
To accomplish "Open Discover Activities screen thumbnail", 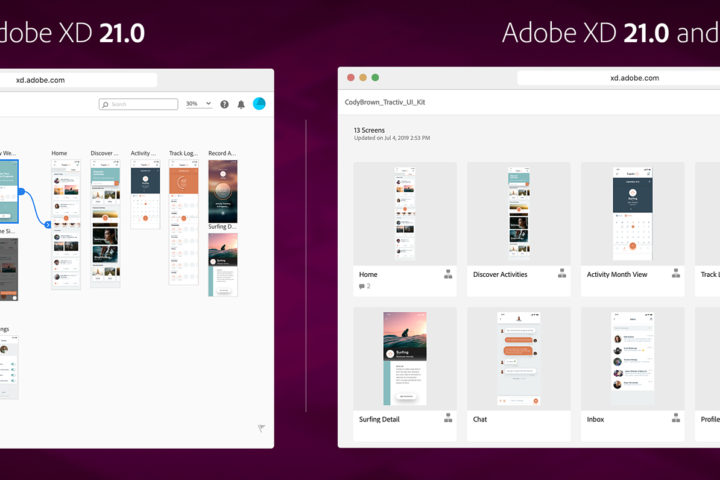I will [519, 214].
